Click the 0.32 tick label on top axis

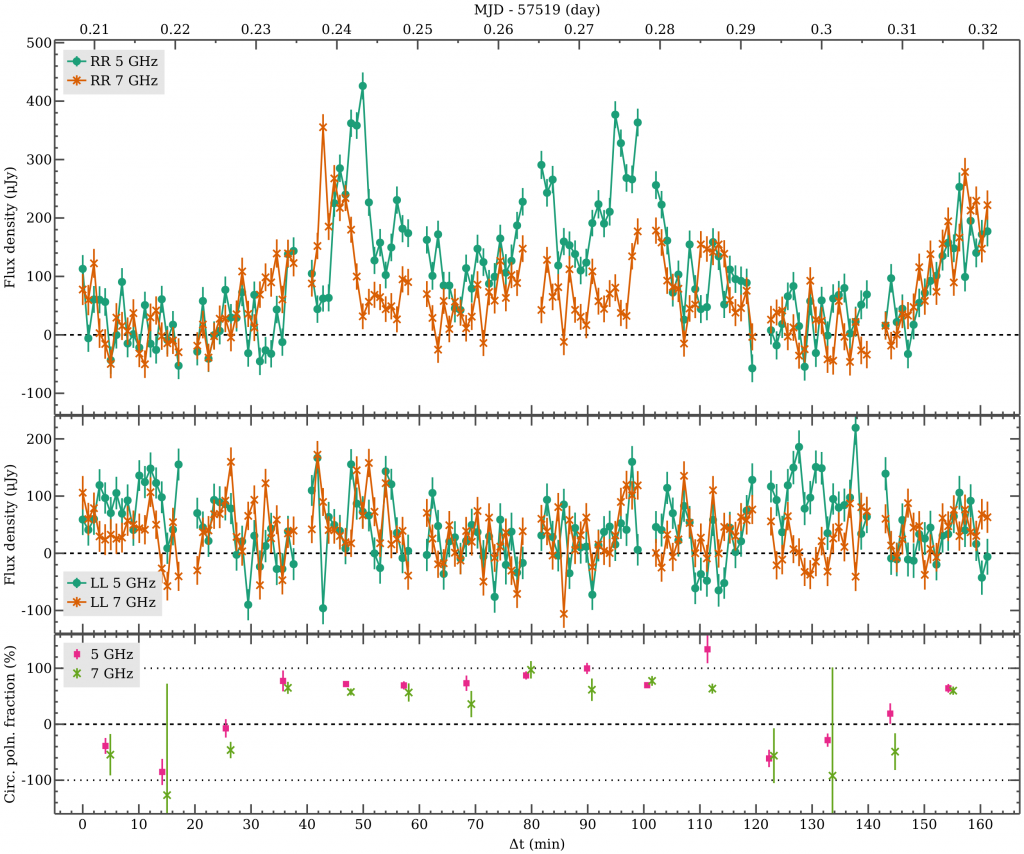(983, 29)
